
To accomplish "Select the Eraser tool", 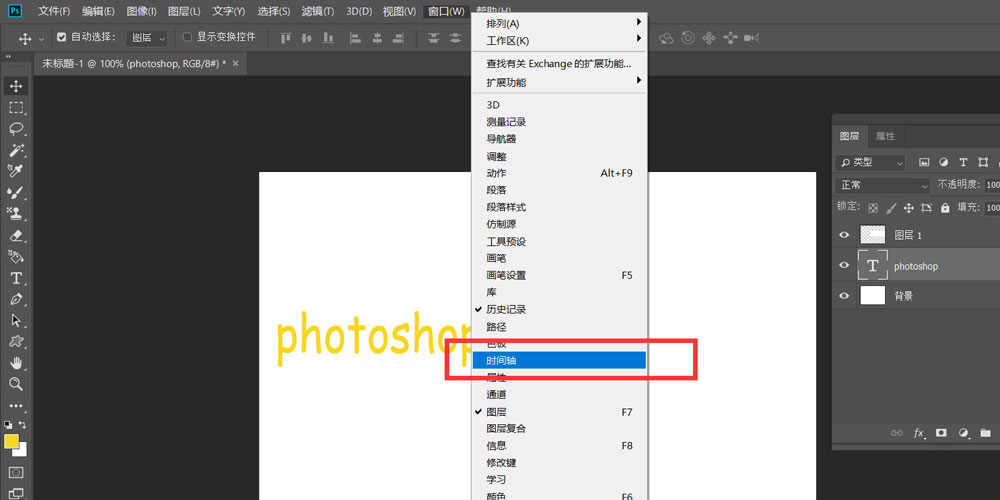I will click(x=16, y=236).
